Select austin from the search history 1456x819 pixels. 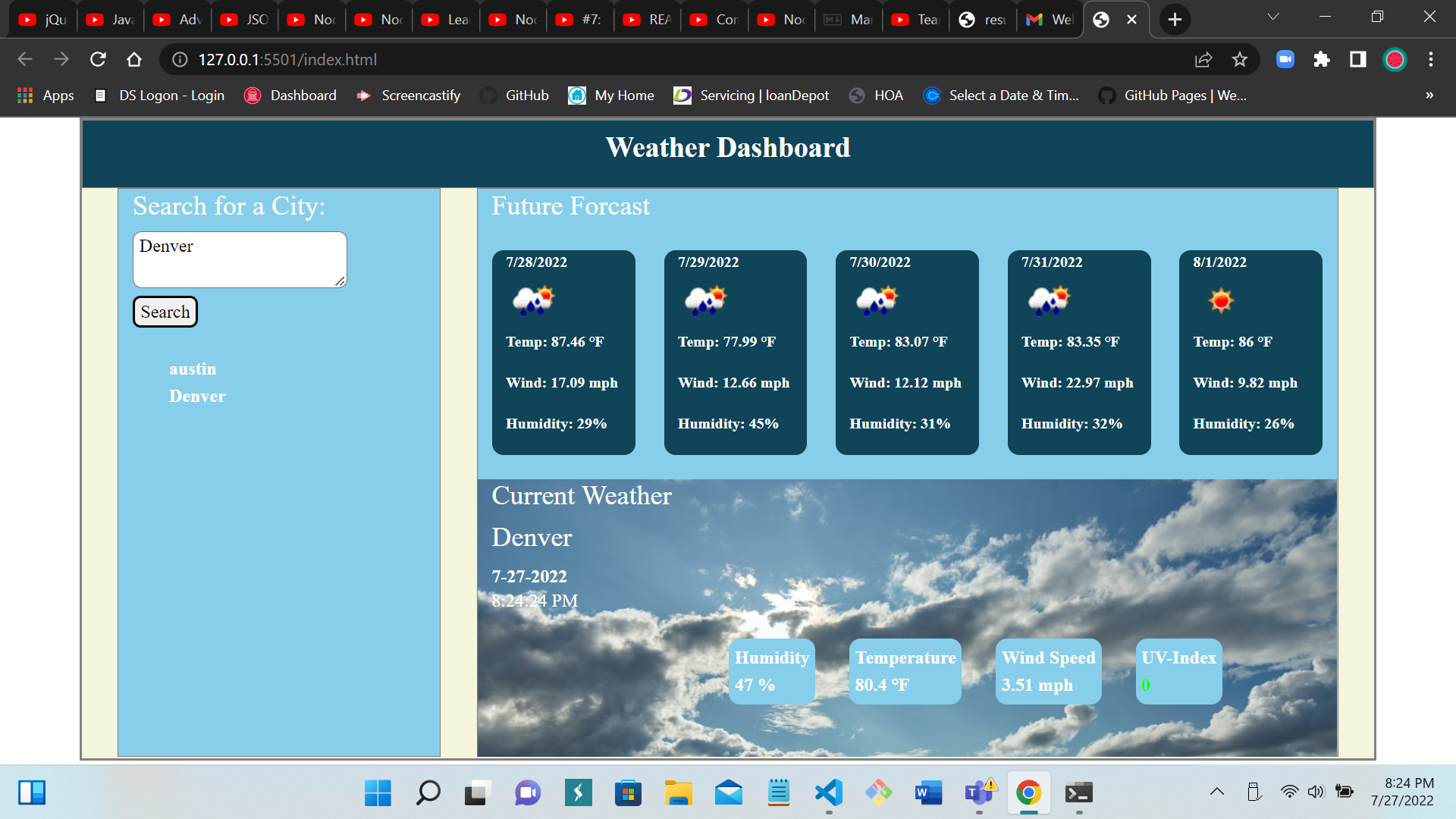[193, 369]
